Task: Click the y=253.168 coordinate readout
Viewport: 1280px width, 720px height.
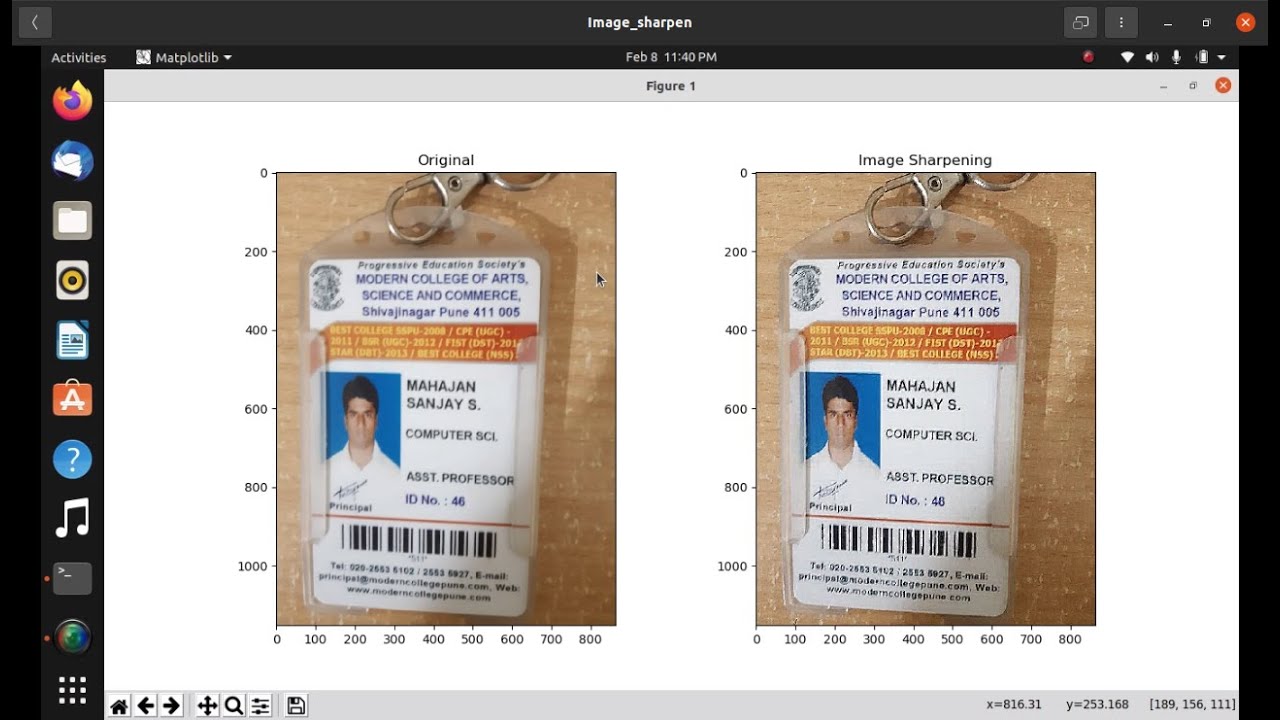Action: coord(1097,705)
